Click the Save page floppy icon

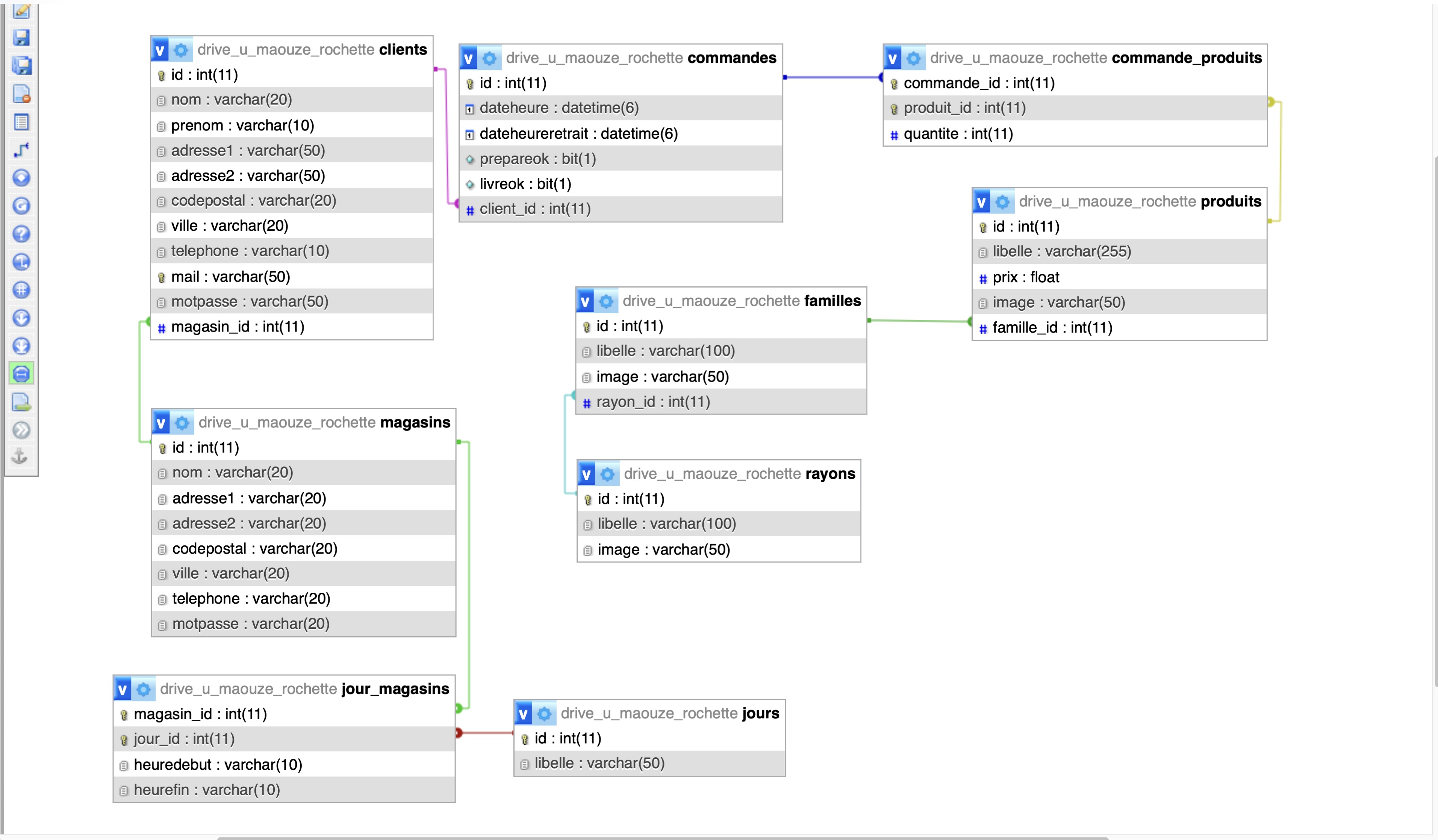22,38
